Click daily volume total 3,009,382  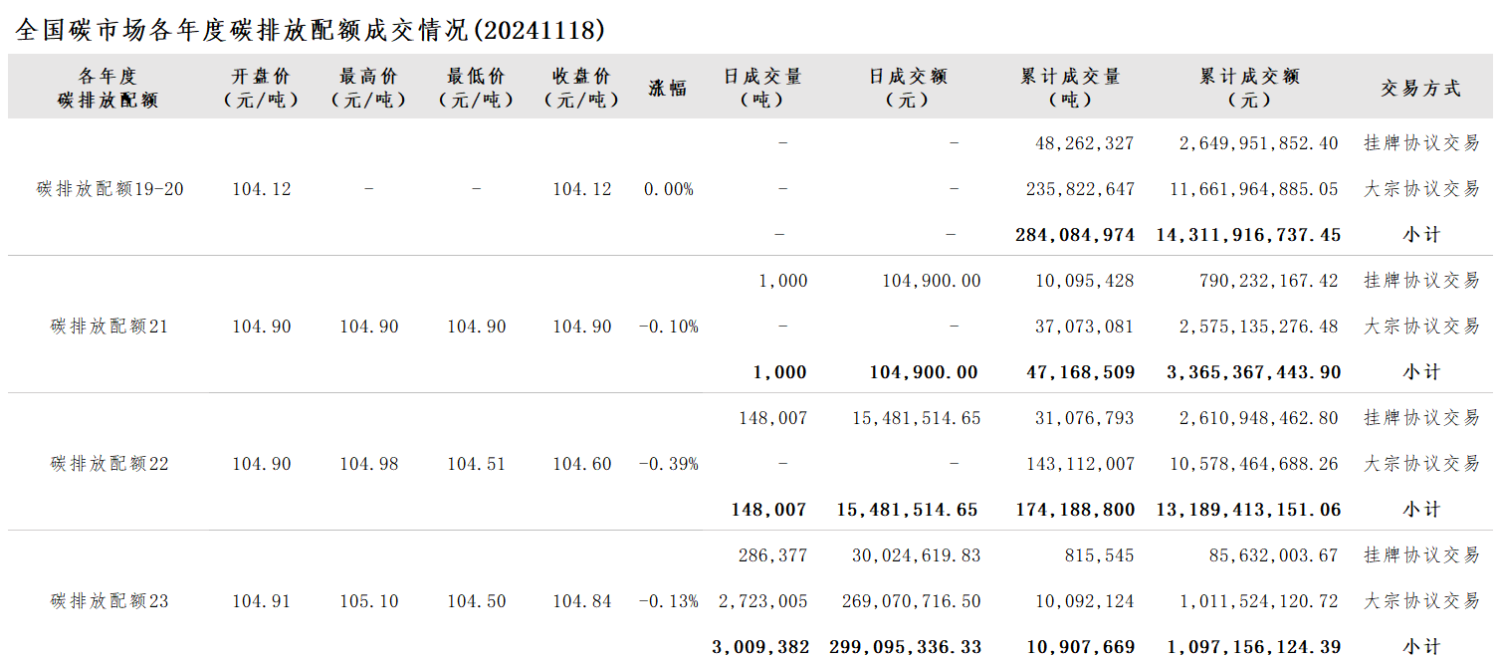coord(760,647)
